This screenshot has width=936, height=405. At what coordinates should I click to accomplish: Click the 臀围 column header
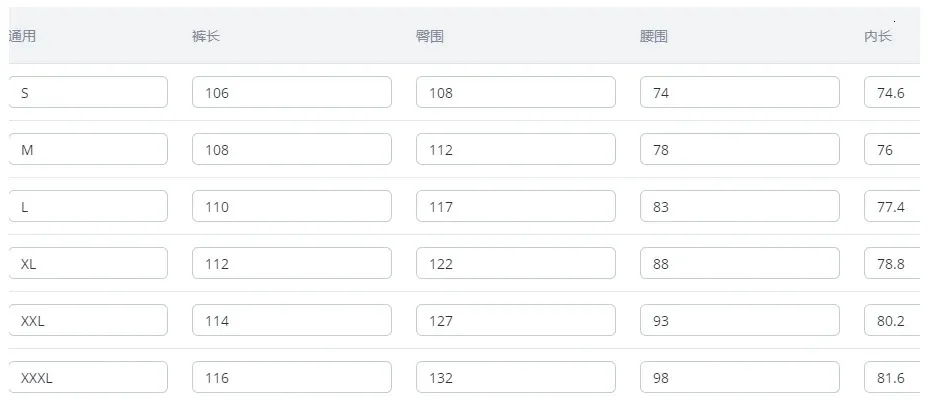click(430, 36)
